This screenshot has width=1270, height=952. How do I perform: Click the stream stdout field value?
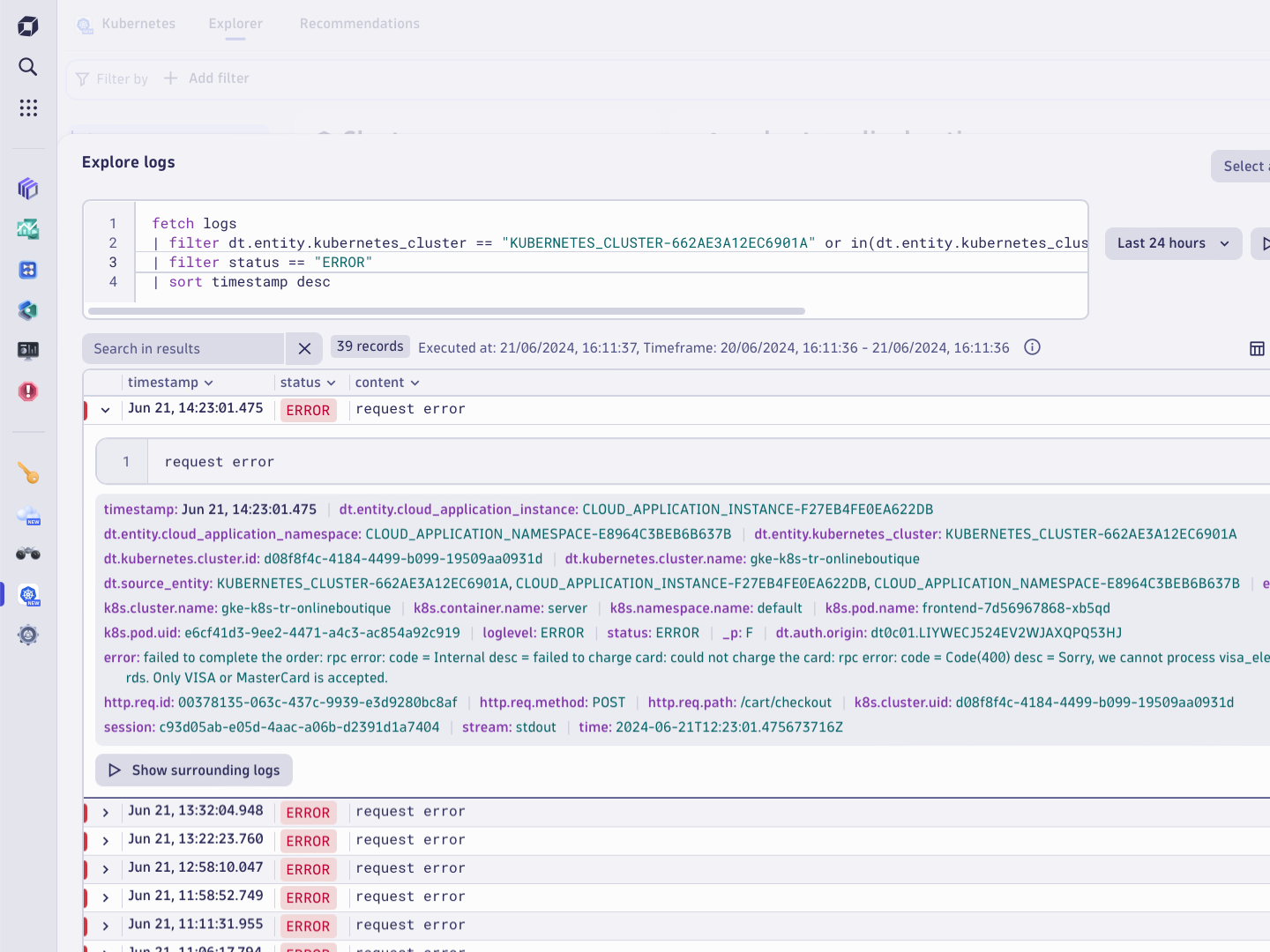(x=536, y=727)
